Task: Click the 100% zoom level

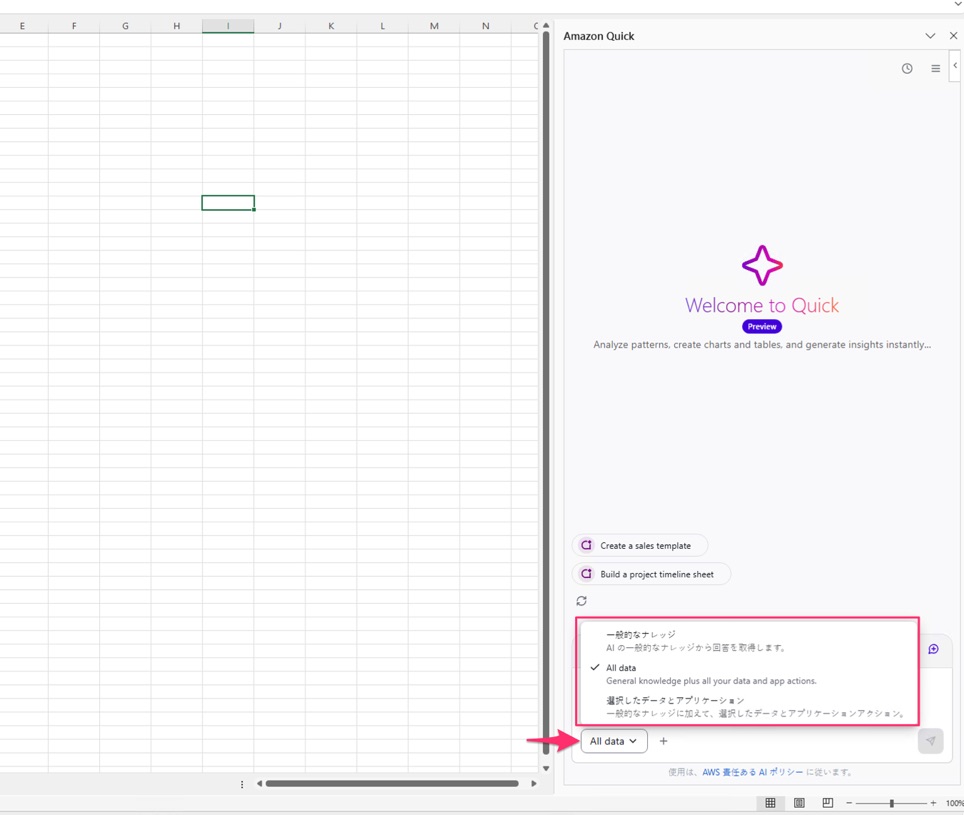Action: click(955, 803)
